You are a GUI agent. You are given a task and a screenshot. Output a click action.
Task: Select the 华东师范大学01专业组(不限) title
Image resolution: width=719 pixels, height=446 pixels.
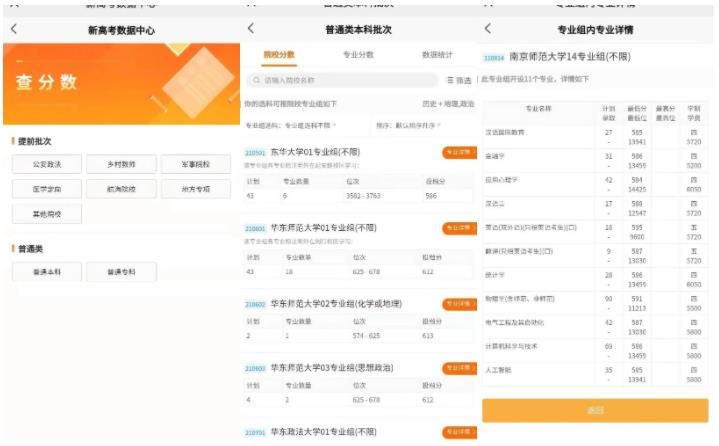(x=324, y=228)
